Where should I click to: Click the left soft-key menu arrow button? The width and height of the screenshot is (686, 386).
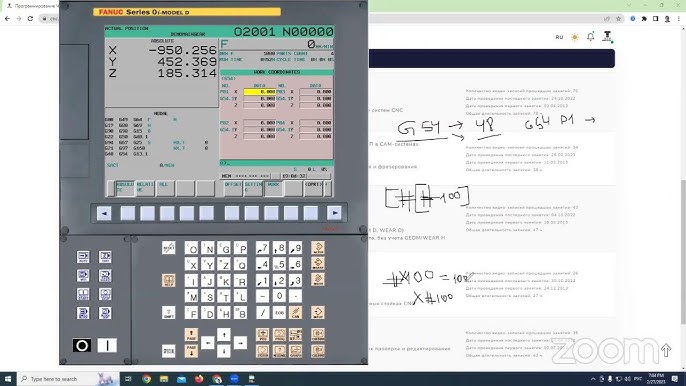click(104, 213)
